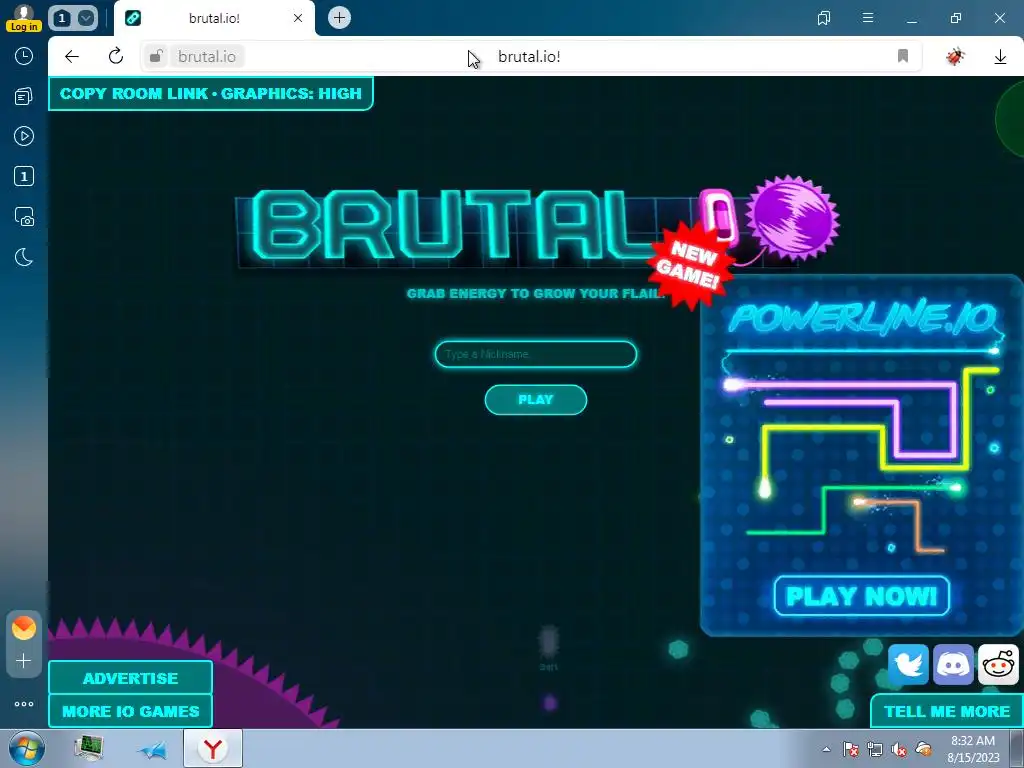Open the tabs counter icon in sidebar

24,176
